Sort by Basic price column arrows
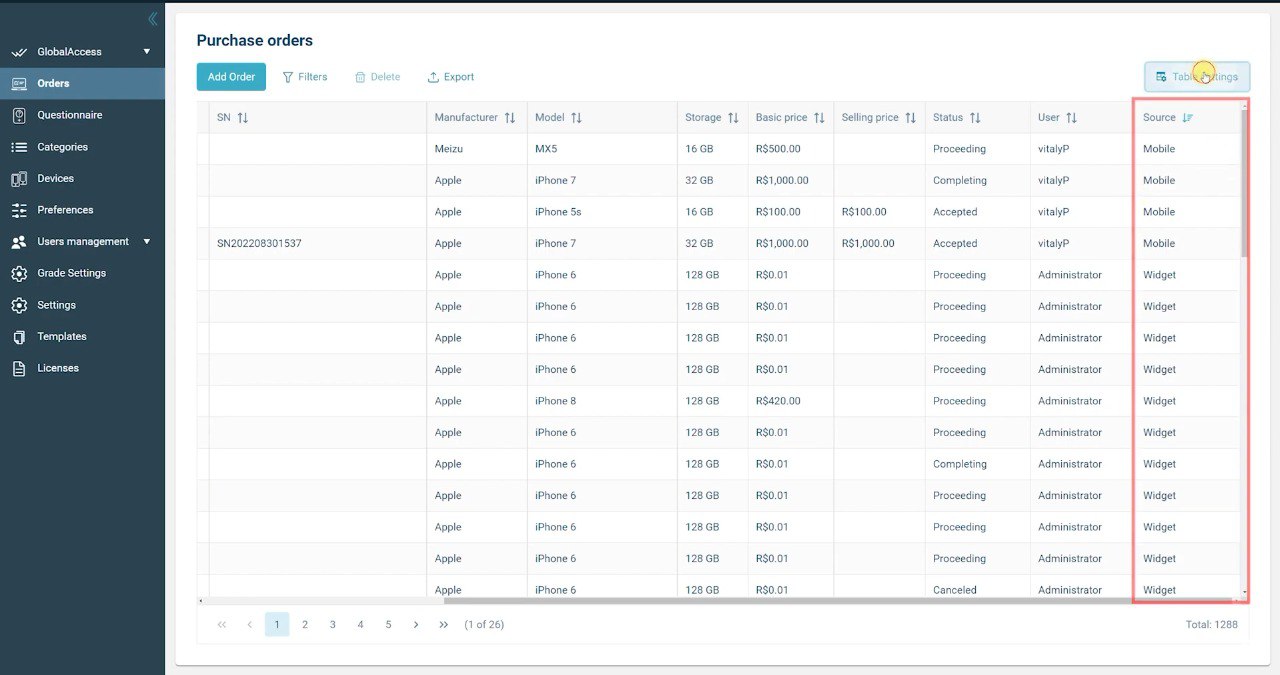The image size is (1280, 675). pos(819,118)
